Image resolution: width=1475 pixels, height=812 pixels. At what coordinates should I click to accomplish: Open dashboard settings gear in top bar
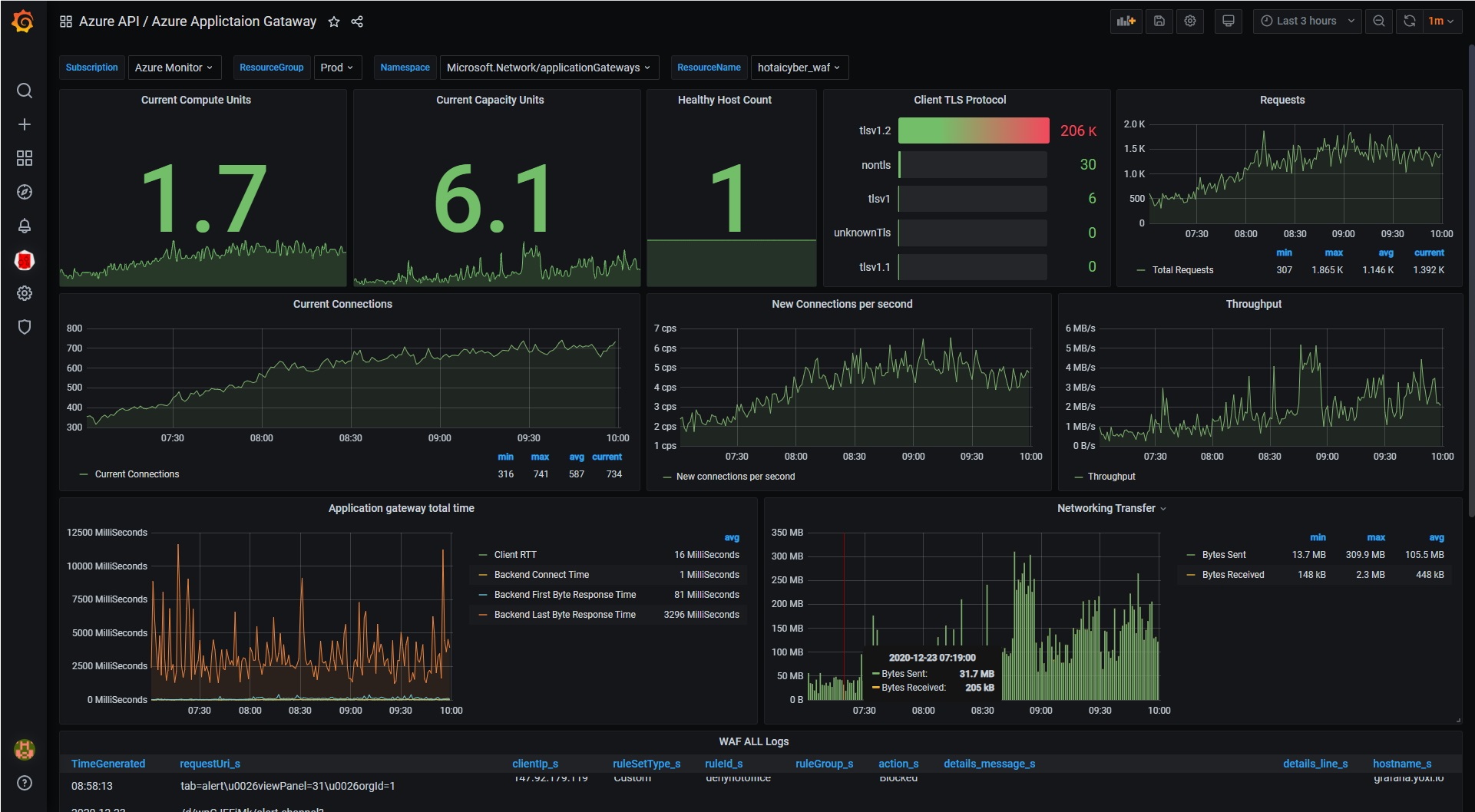[x=1190, y=21]
